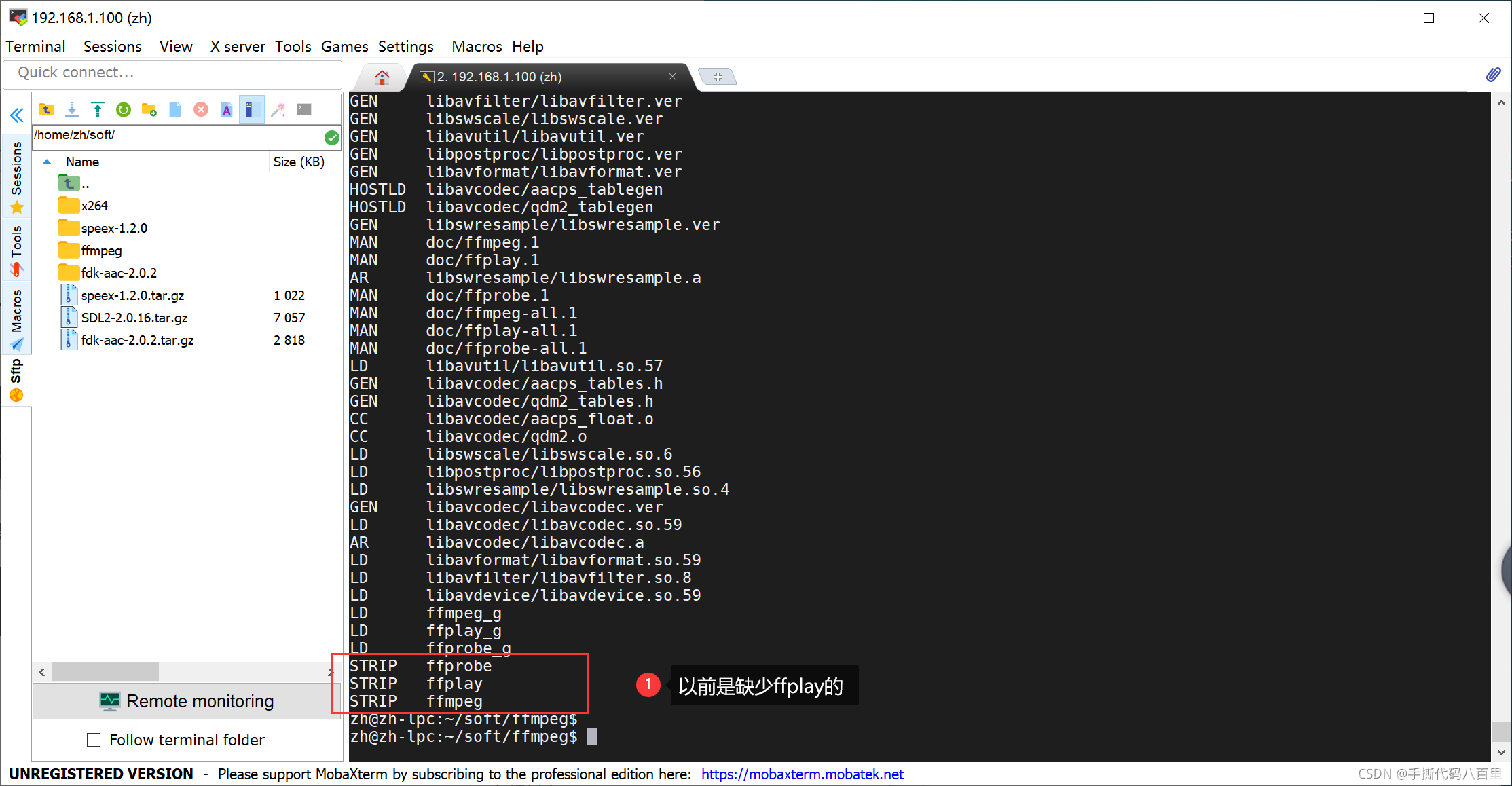This screenshot has width=1512, height=786.
Task: Open terminal at current SFTP folder
Action: [304, 109]
